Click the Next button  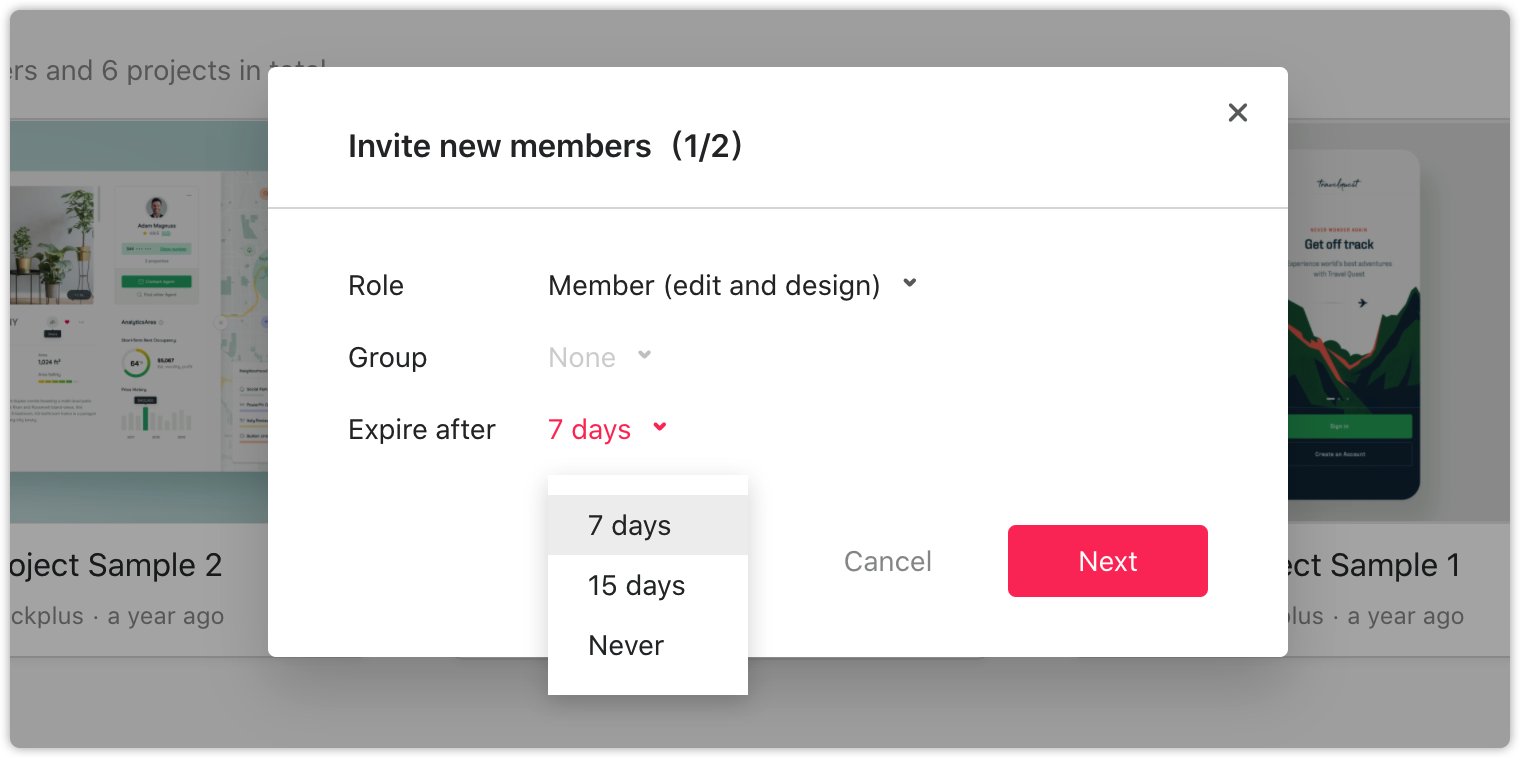(x=1108, y=561)
